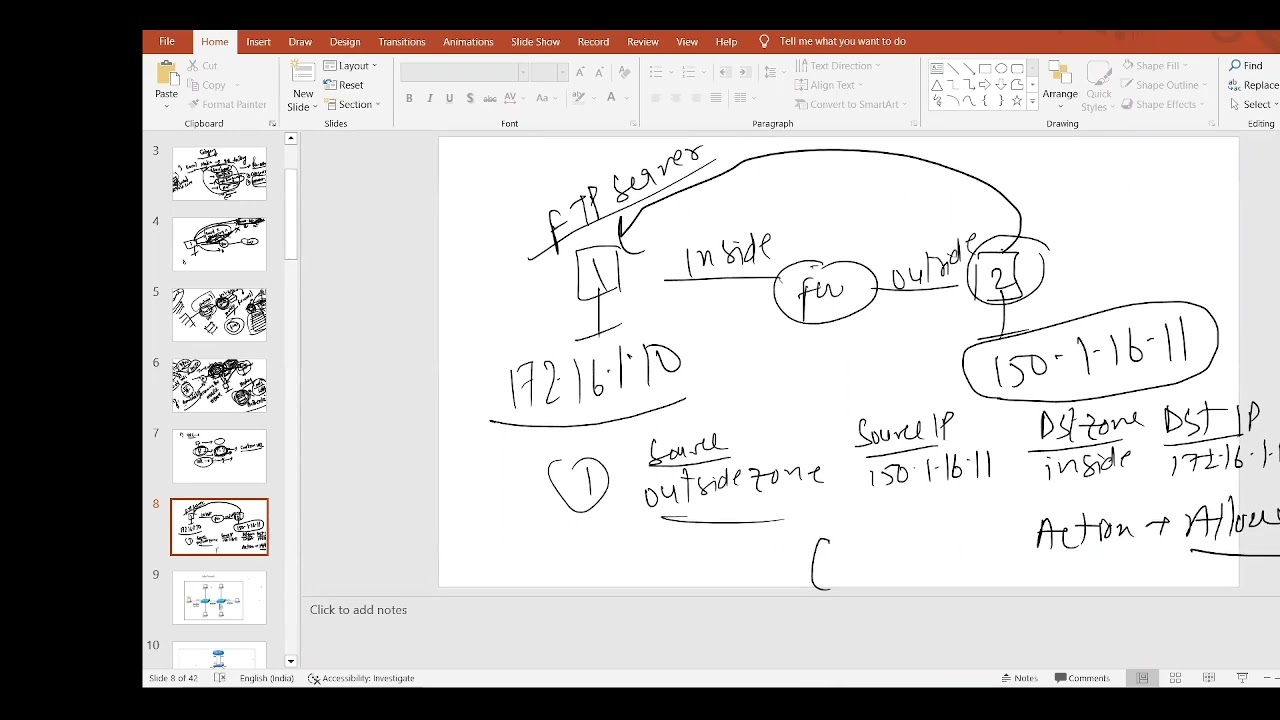Open the Character Spacing dropdown

(x=515, y=98)
